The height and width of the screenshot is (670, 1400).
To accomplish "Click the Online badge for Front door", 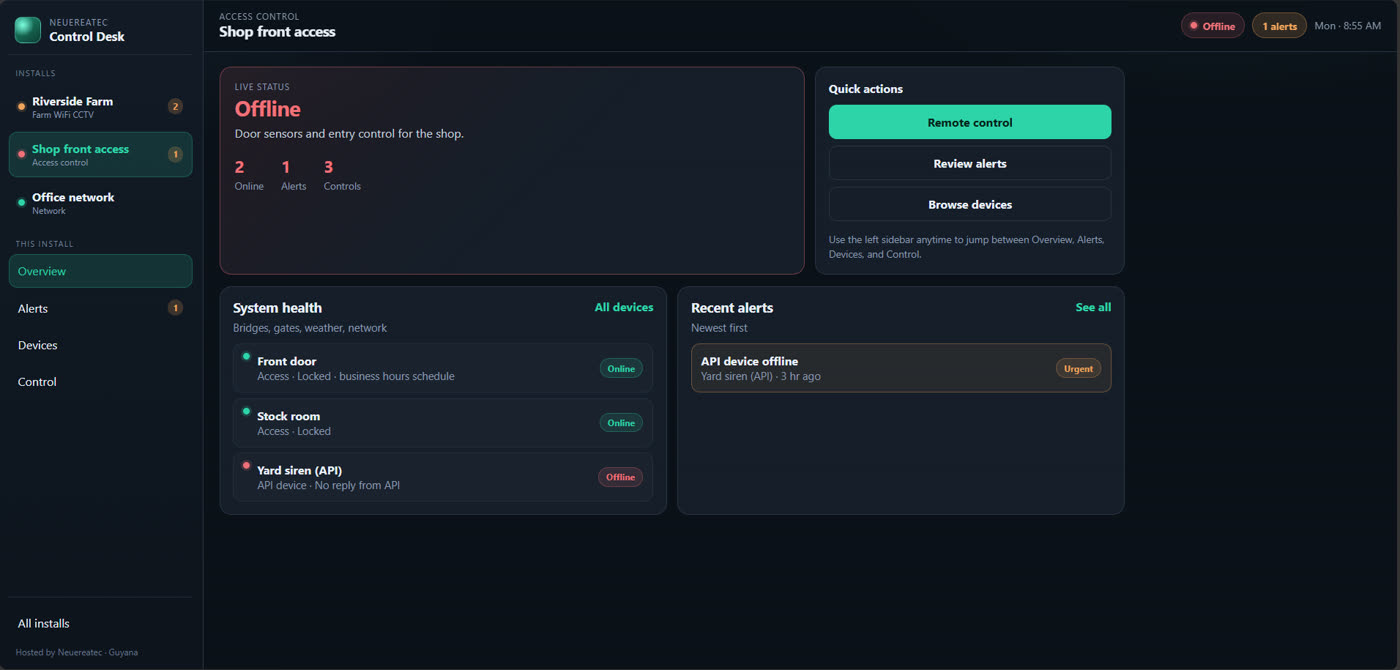I will pos(621,368).
